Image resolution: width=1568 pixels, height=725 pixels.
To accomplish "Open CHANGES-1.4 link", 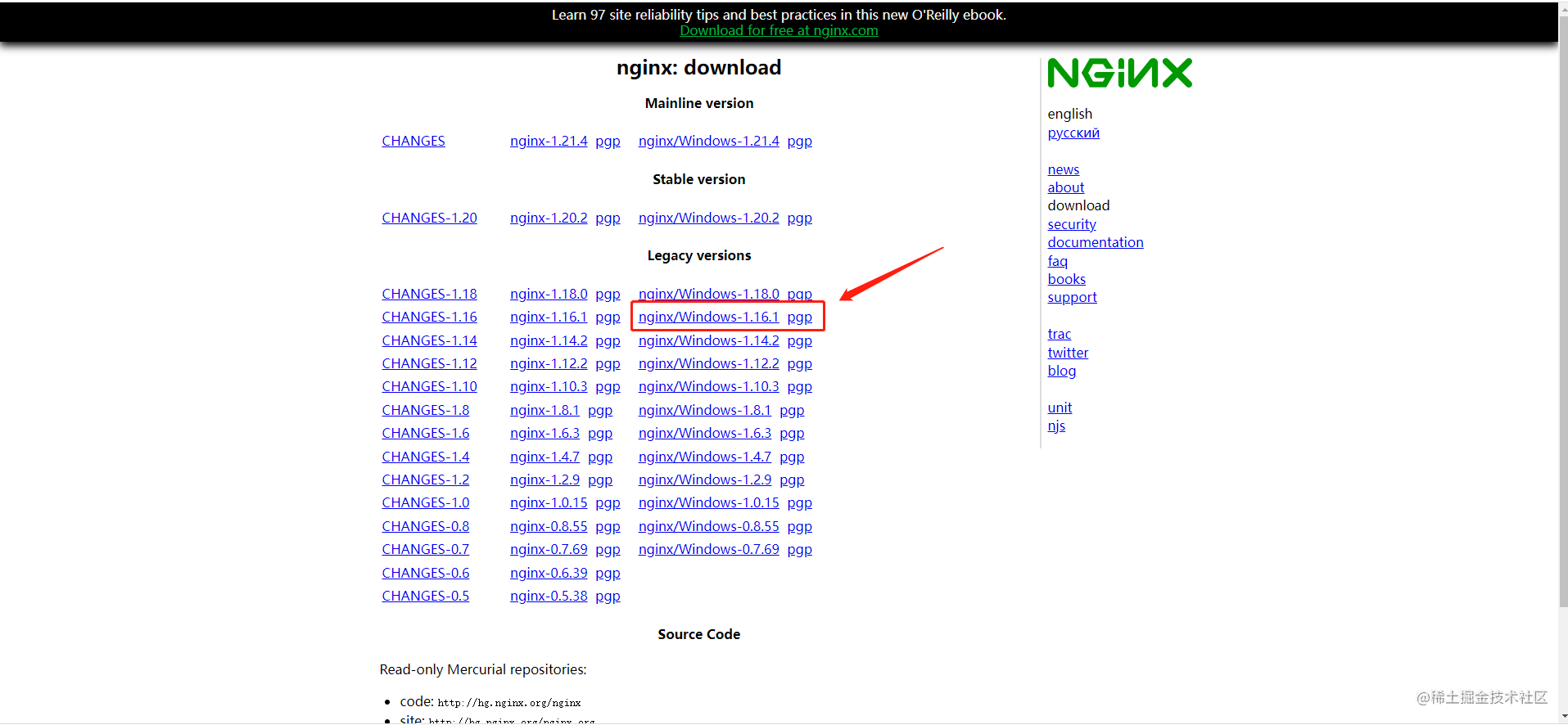I will pos(426,457).
